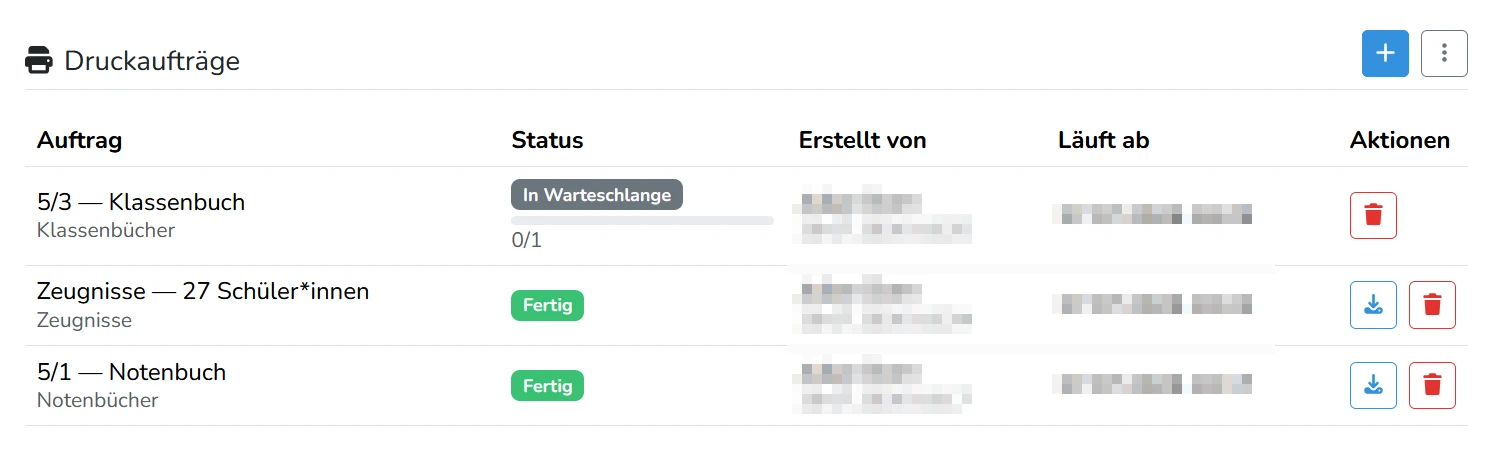Click the Fertig badge for Zeugnisse
This screenshot has height=457, width=1506.
[547, 305]
